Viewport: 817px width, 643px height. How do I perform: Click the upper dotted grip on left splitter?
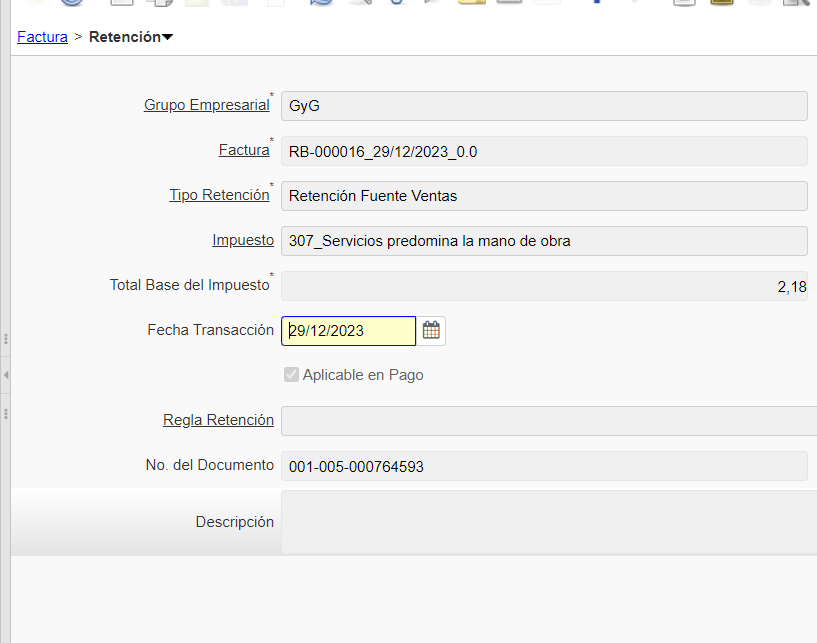tap(6, 338)
